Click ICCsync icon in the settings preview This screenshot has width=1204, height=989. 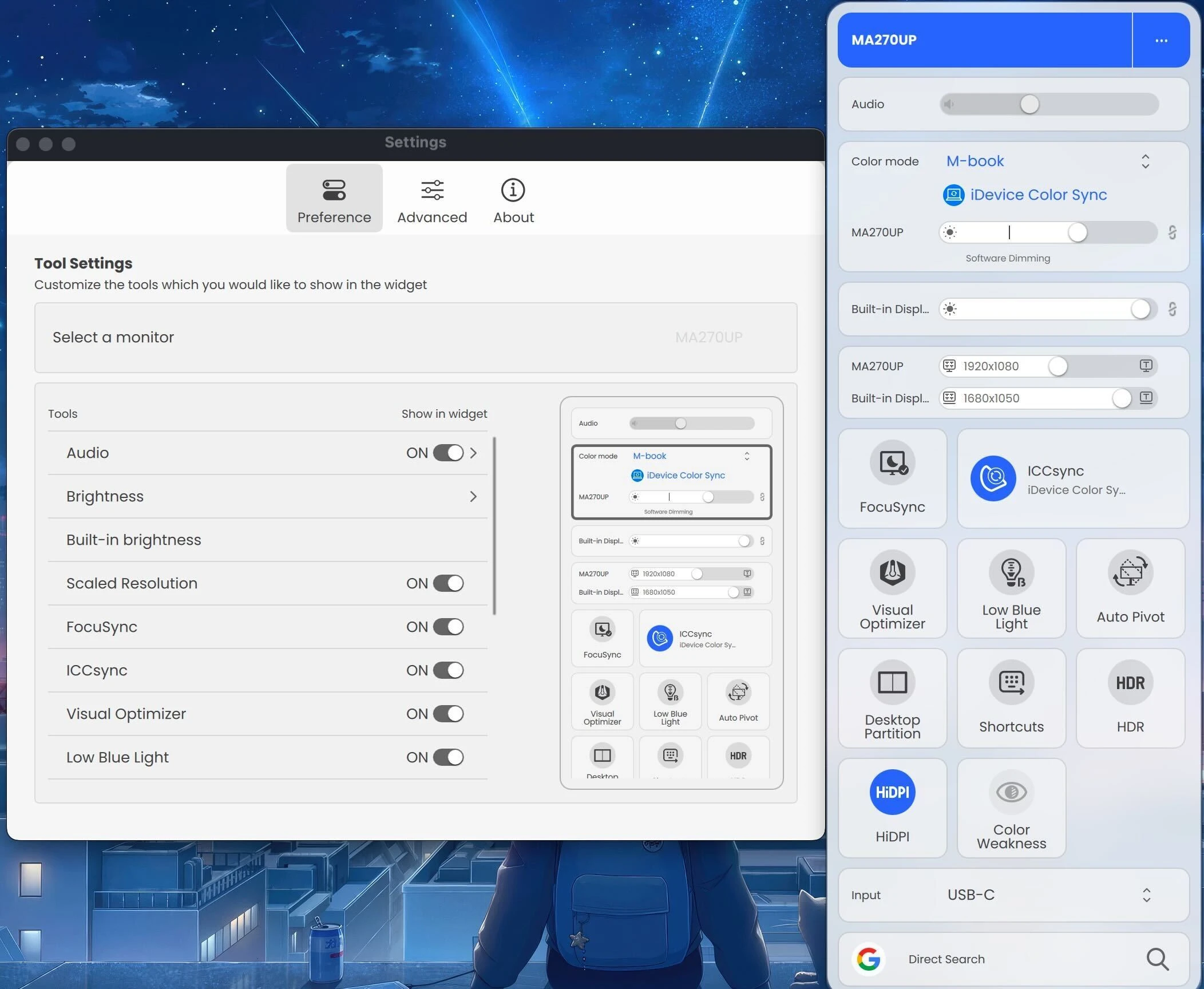click(x=660, y=638)
